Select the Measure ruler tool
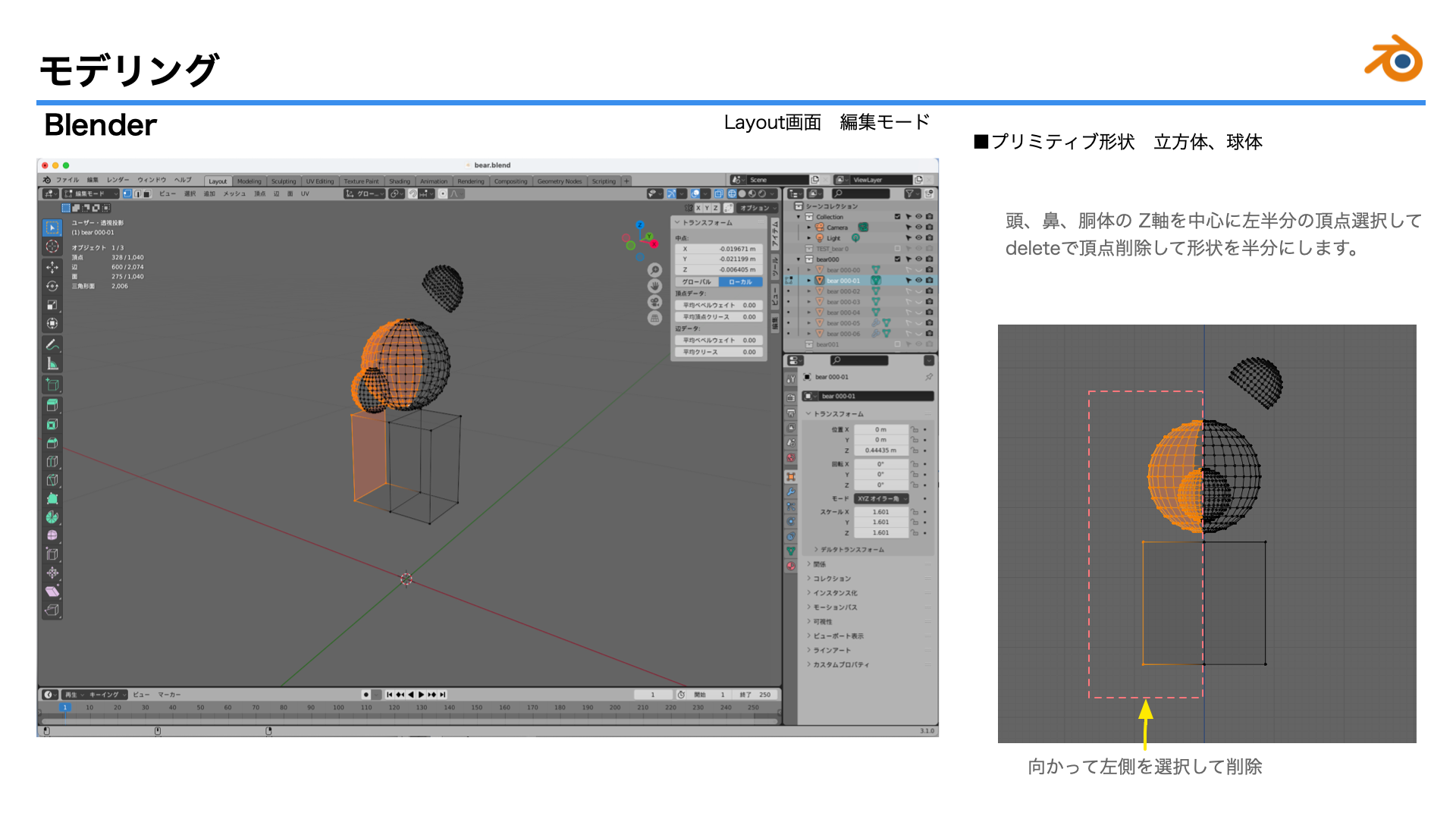Viewport: 1456px width, 819px height. coord(52,363)
